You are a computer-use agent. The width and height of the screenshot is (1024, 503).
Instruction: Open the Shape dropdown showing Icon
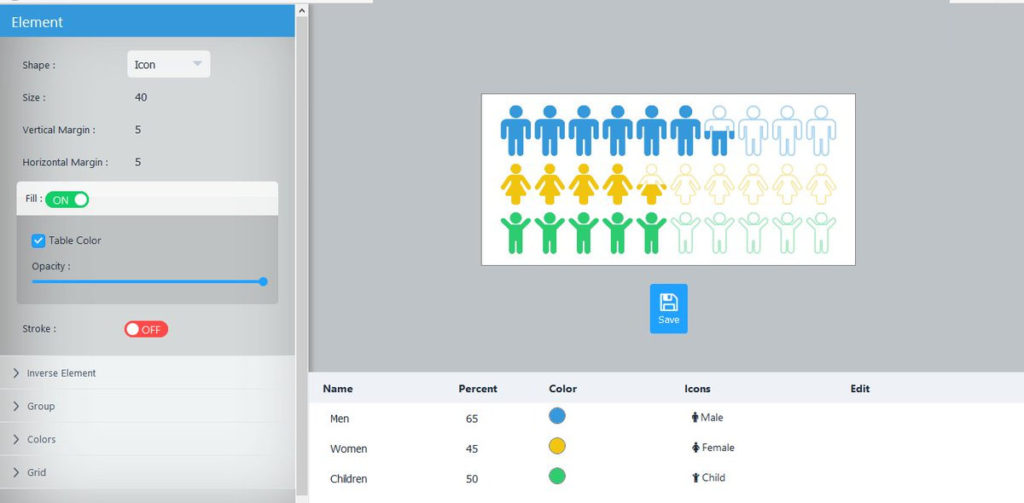(x=168, y=64)
